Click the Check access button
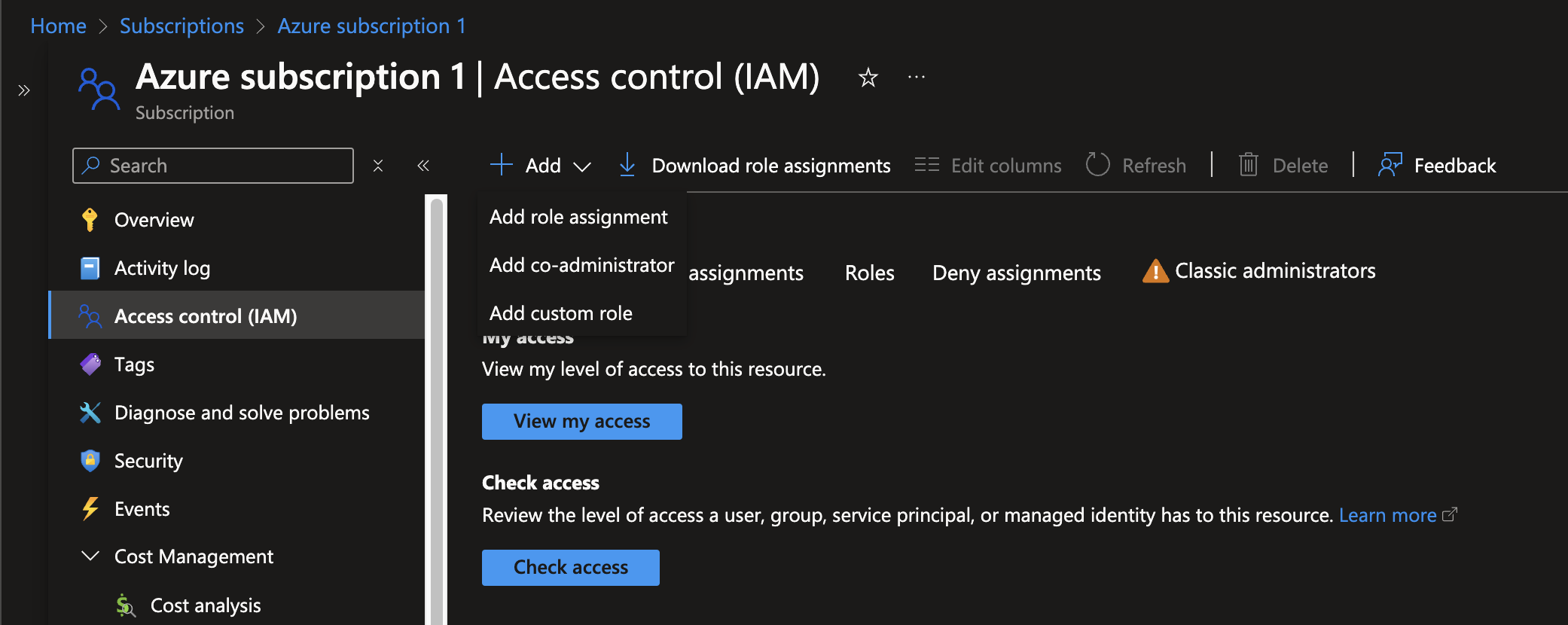 (x=571, y=568)
